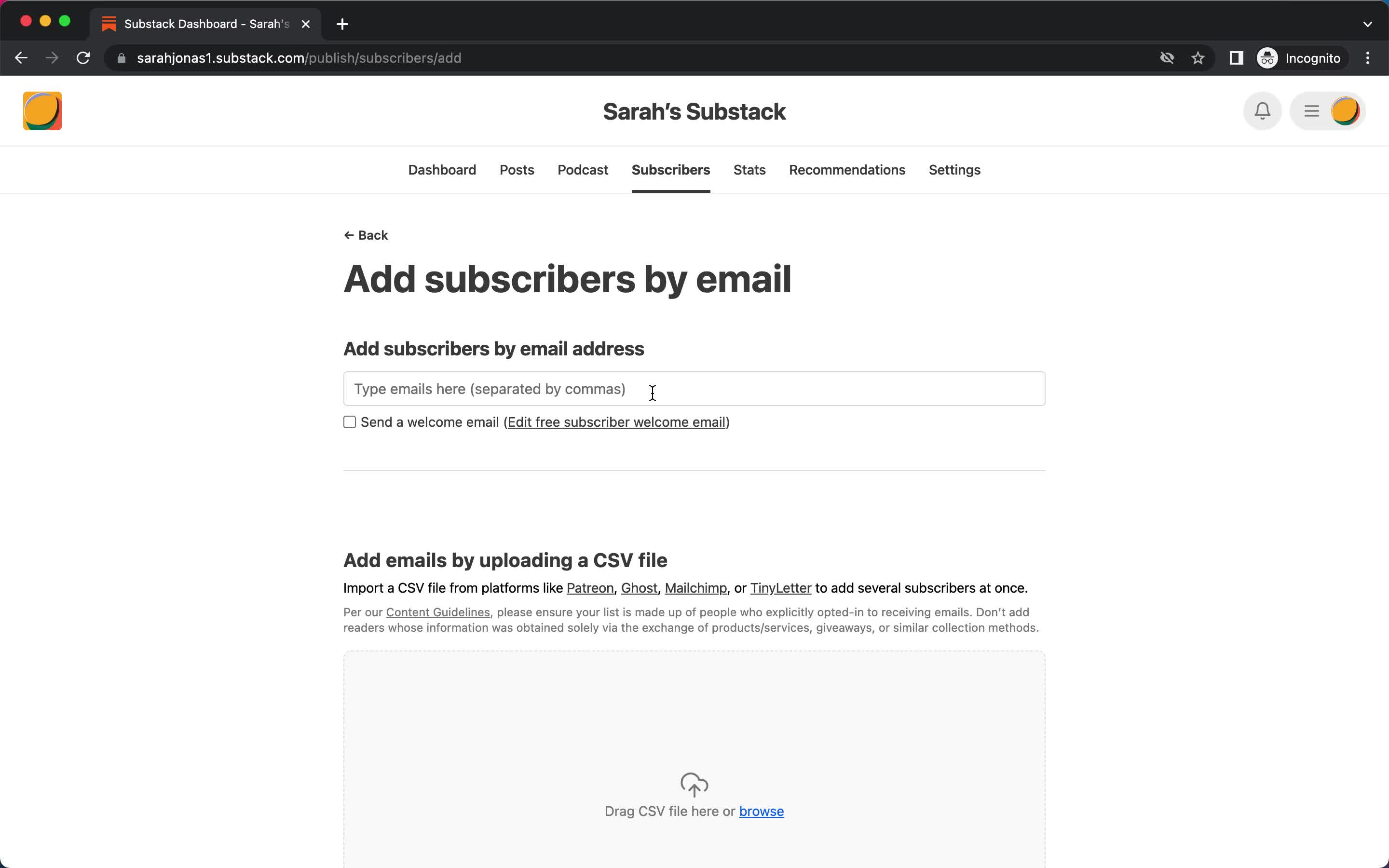The image size is (1389, 868).
Task: Click the email address input field
Action: point(694,388)
